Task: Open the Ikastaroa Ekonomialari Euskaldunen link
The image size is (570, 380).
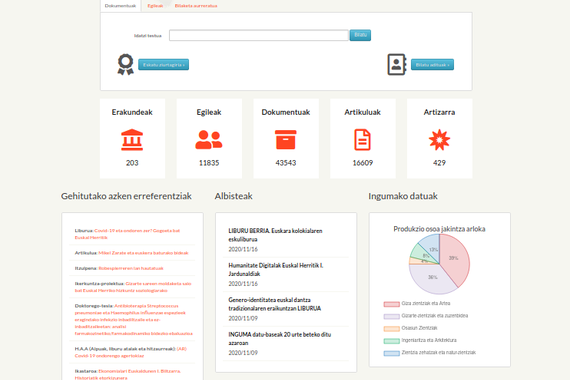Action: [128, 375]
